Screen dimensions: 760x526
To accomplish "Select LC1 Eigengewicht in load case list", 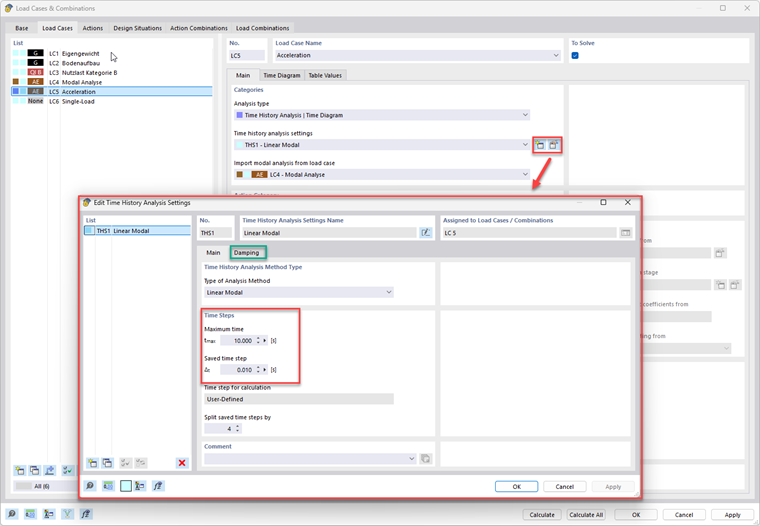I will coord(112,53).
